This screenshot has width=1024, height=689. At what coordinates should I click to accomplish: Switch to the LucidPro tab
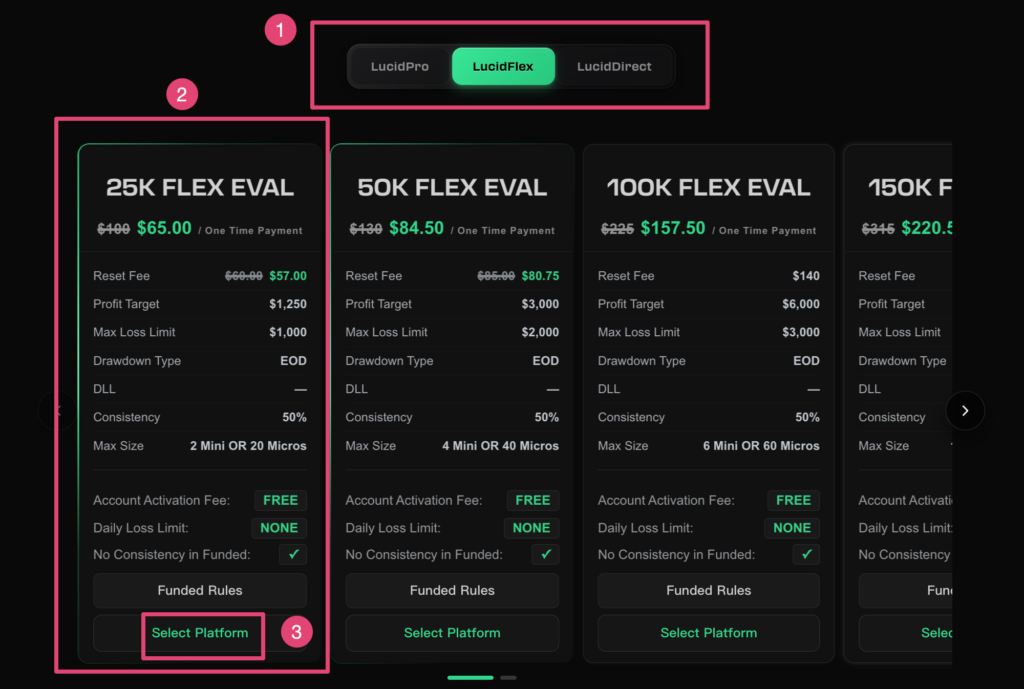point(400,67)
